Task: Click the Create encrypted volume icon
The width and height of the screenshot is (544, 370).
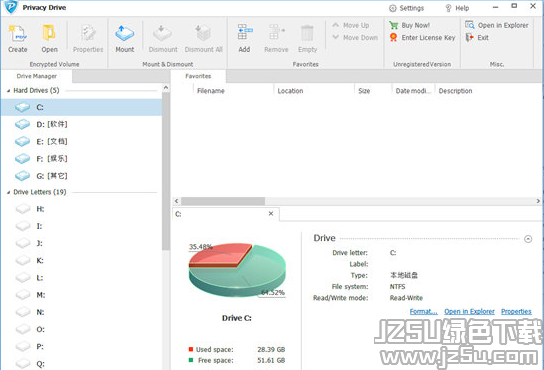Action: point(18,34)
